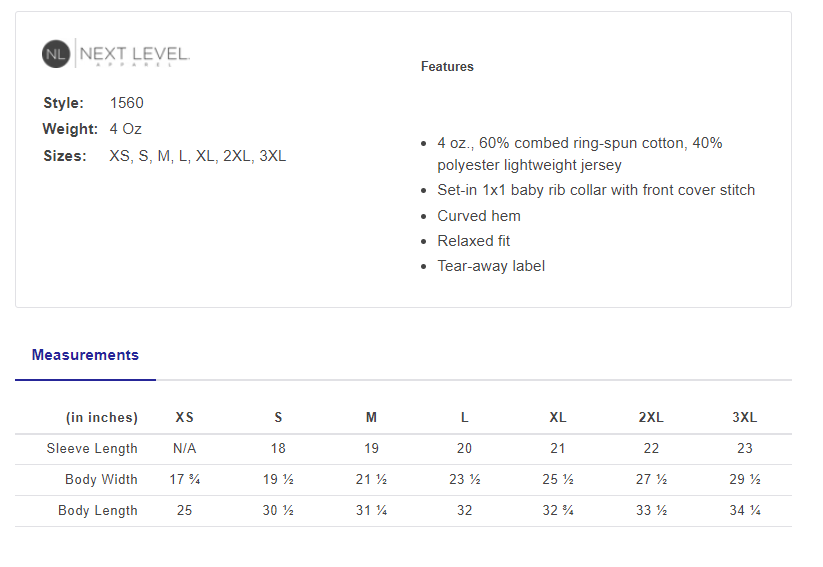823x567 pixels.
Task: Click the Style 1560 value
Action: point(127,103)
